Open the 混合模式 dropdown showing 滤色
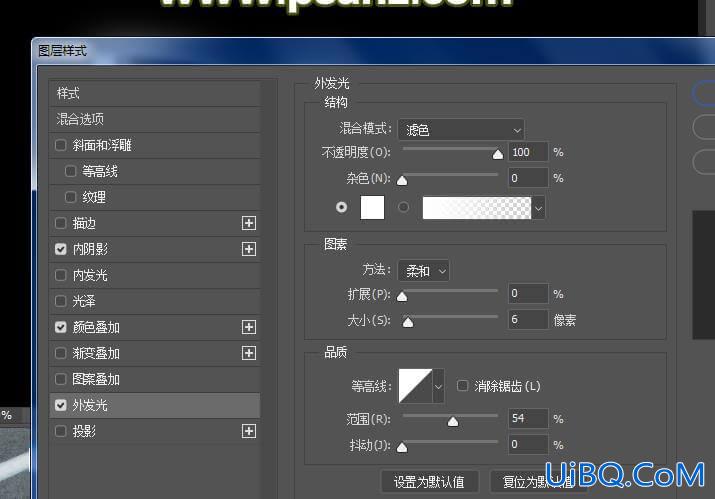The image size is (715, 499). pyautogui.click(x=461, y=130)
